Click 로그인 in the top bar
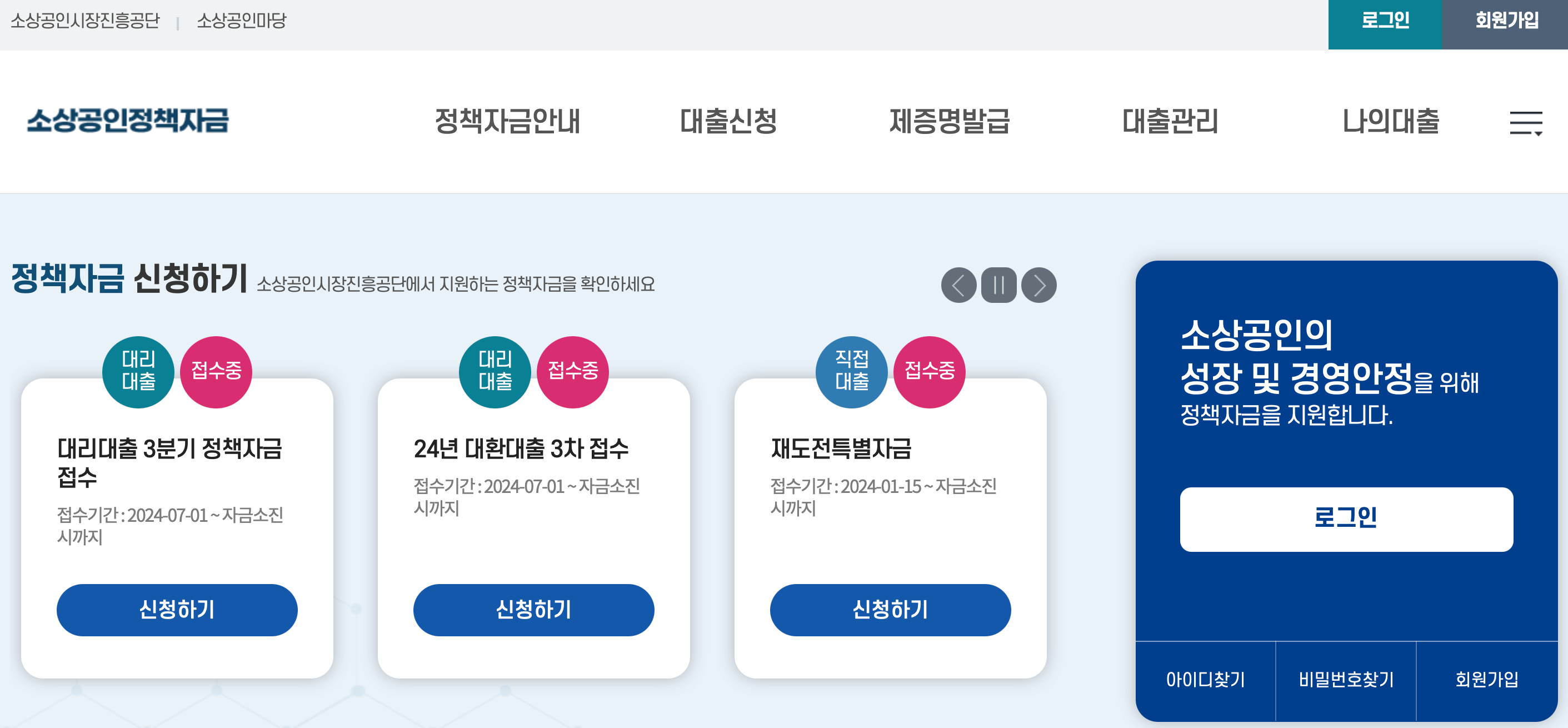 [x=1384, y=22]
